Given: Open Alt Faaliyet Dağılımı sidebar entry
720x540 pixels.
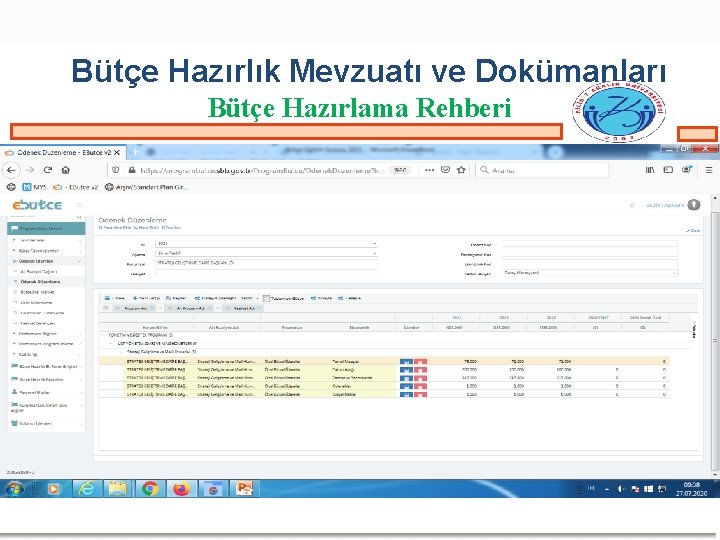Looking at the screenshot, I should coord(46,271).
